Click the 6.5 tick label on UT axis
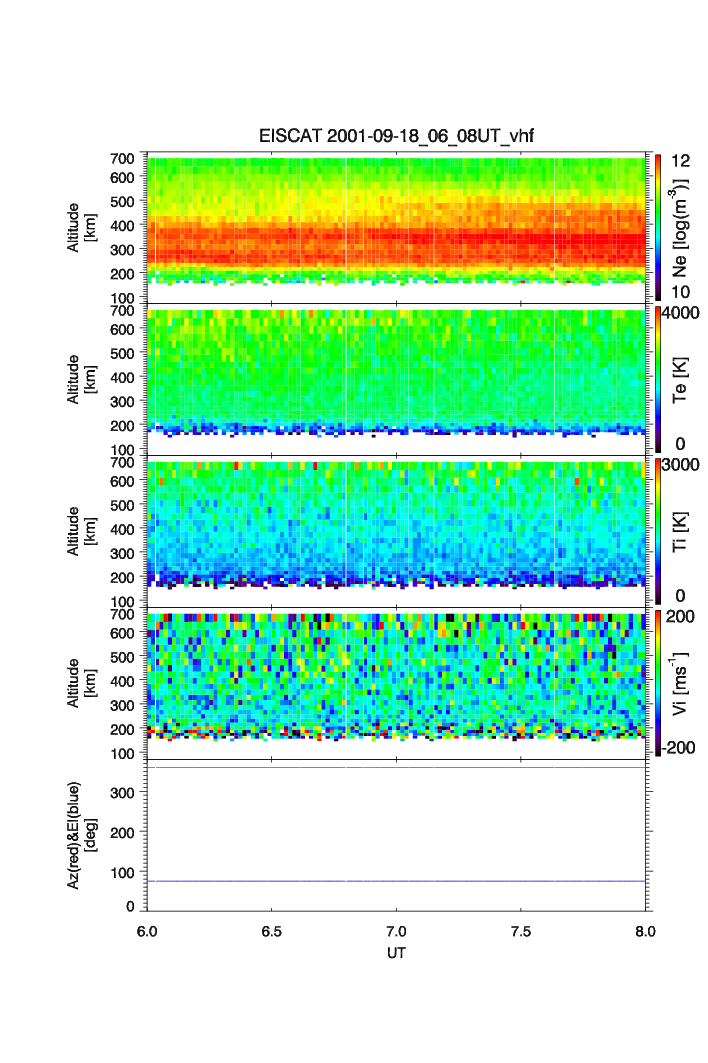The image size is (708, 1063). tap(272, 931)
